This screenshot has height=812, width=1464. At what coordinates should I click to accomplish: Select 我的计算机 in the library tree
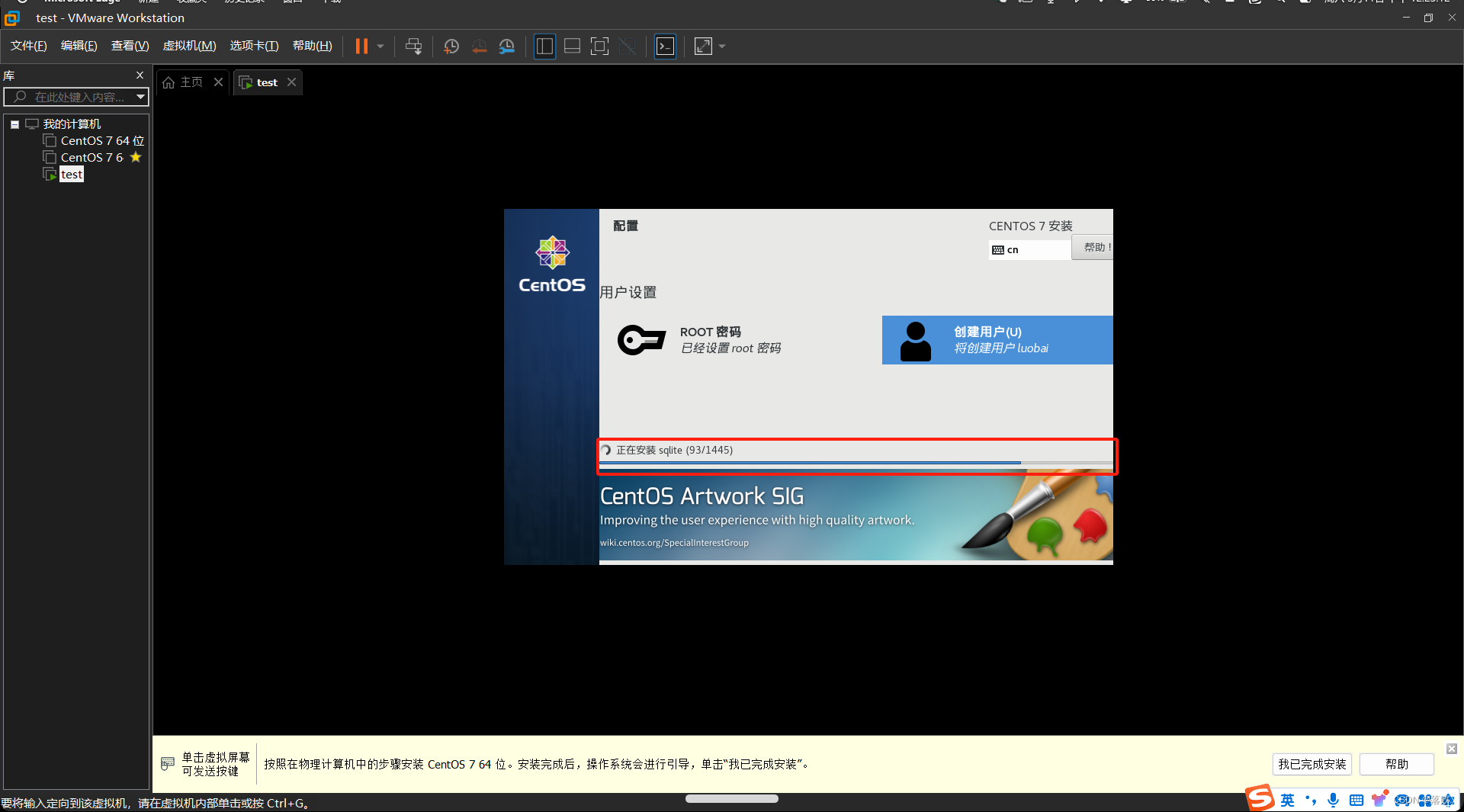click(72, 124)
